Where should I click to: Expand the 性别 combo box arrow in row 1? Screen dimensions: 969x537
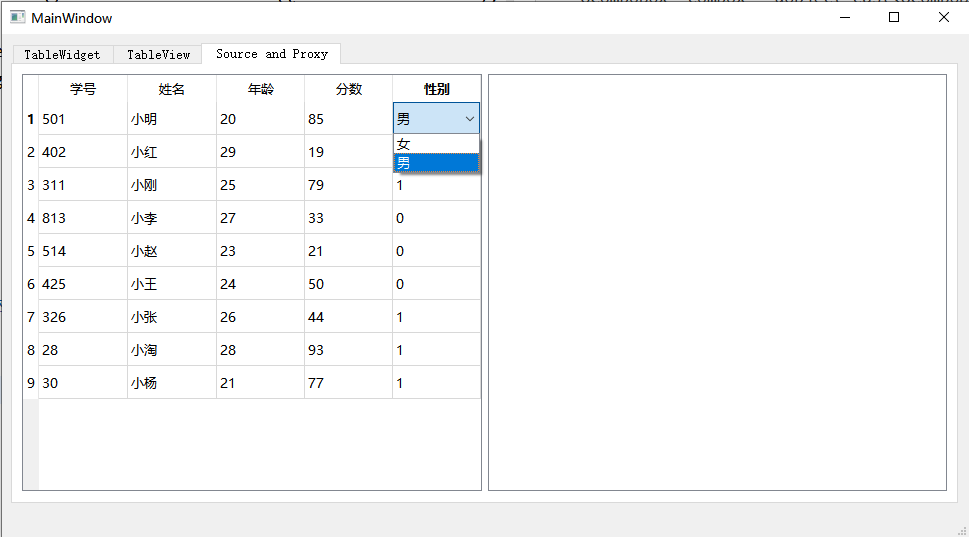point(470,119)
